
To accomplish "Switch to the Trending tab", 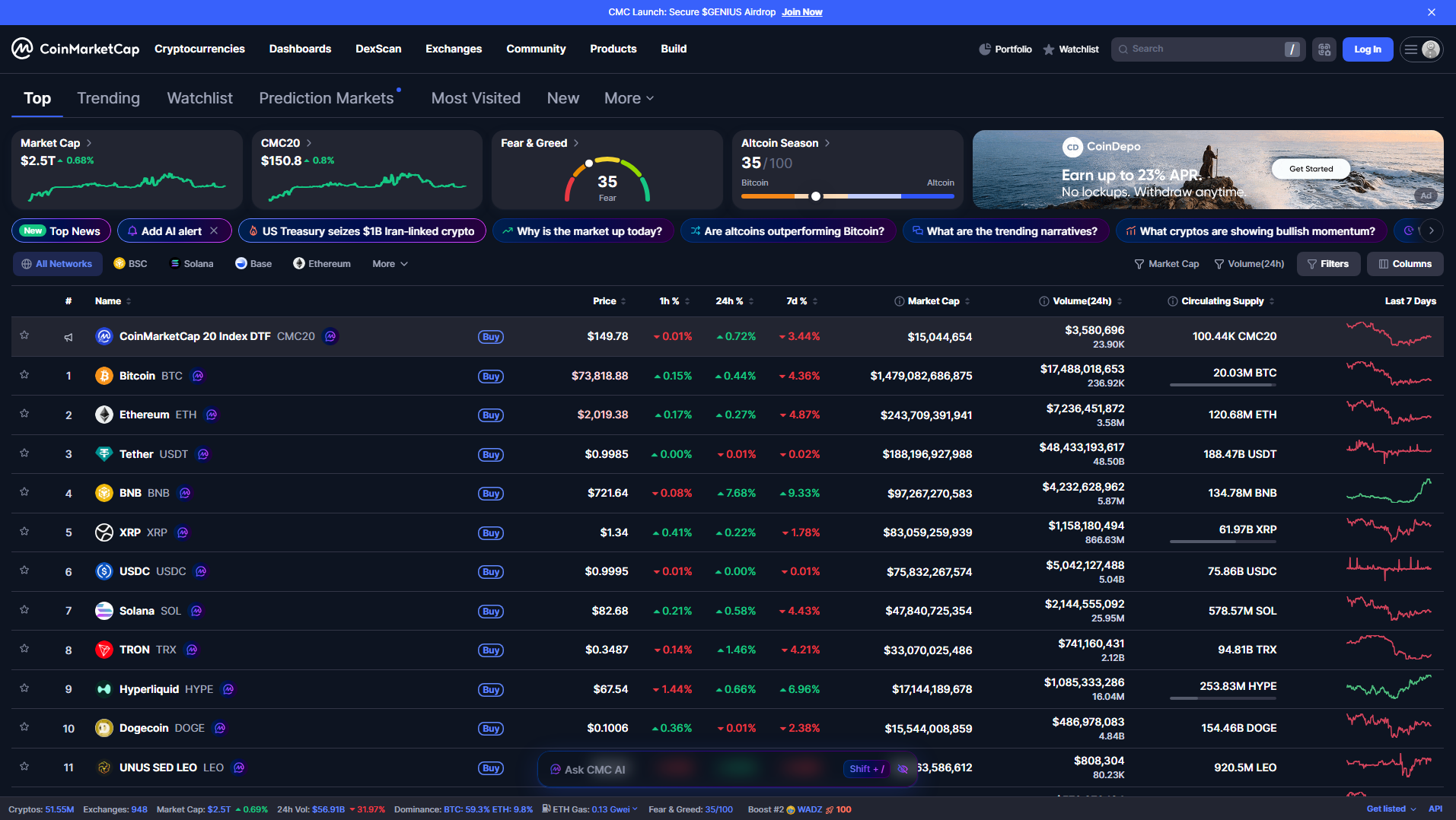I will [x=108, y=98].
